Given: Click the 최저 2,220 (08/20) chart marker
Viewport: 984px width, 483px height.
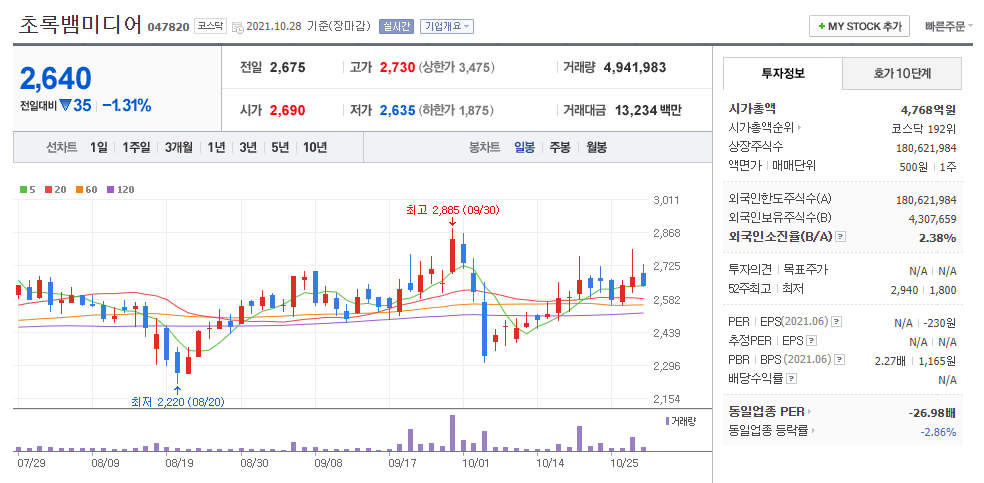Looking at the screenshot, I should 177,401.
